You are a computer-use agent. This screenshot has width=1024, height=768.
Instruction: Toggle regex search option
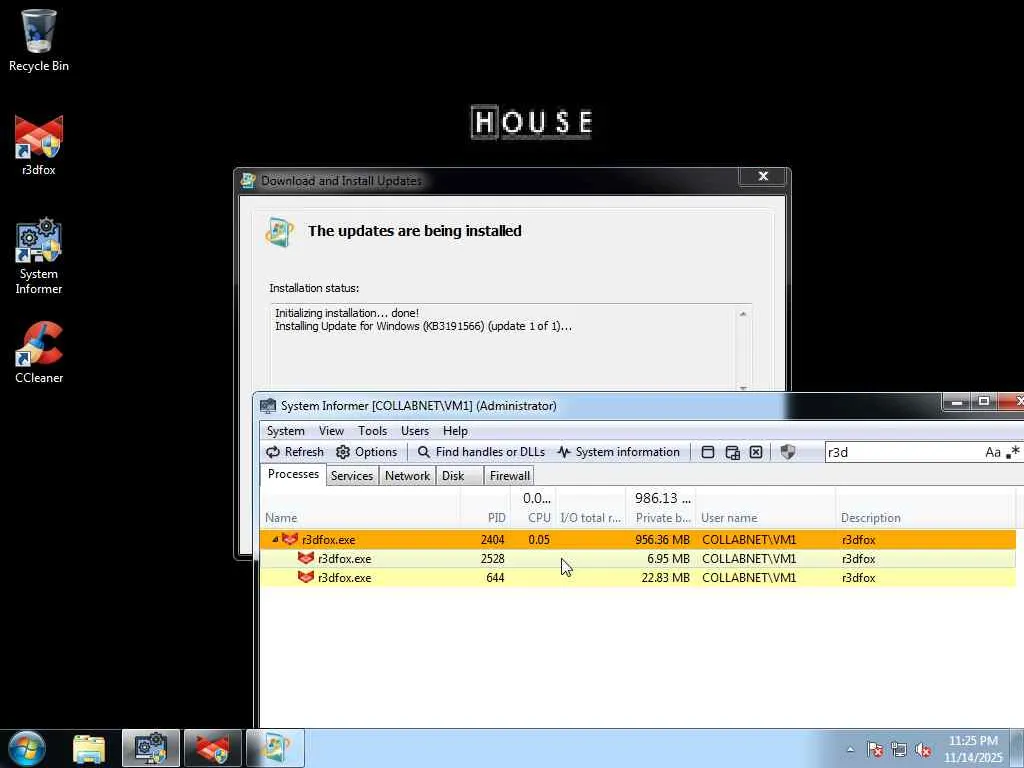click(x=1013, y=452)
